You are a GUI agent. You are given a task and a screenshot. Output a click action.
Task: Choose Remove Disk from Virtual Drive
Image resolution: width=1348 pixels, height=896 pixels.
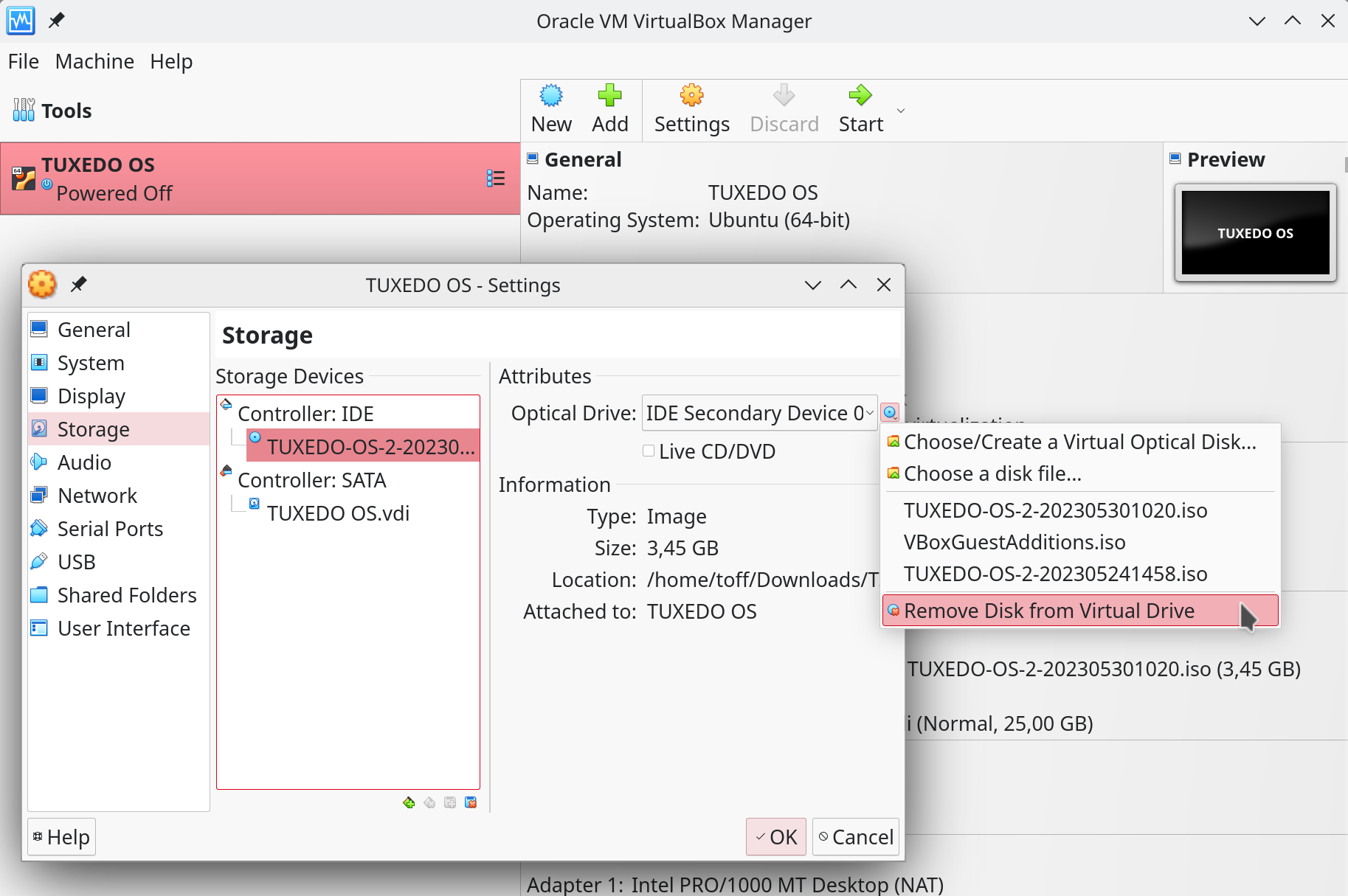click(x=1048, y=611)
